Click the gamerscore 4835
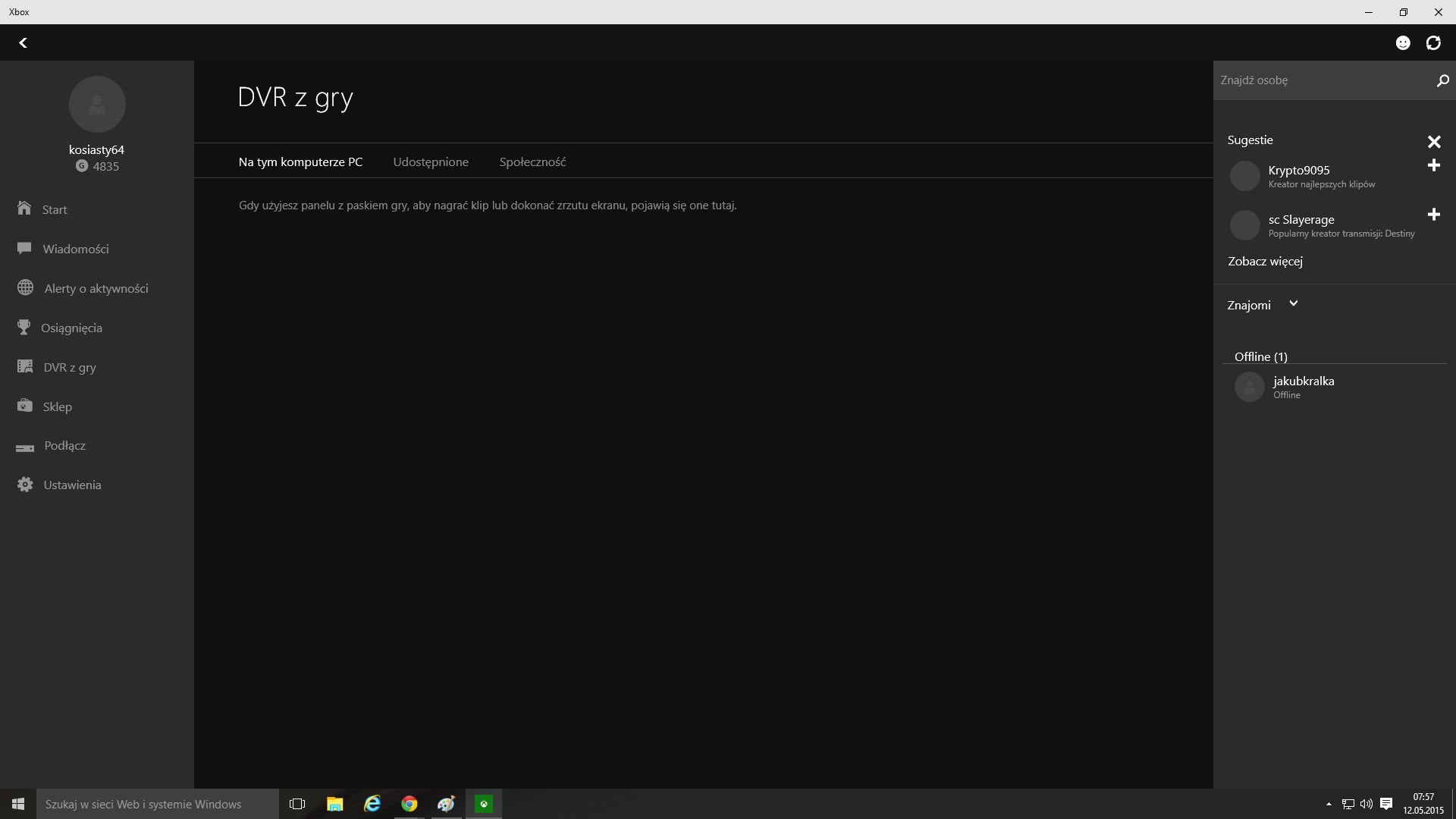The width and height of the screenshot is (1456, 819). (106, 167)
